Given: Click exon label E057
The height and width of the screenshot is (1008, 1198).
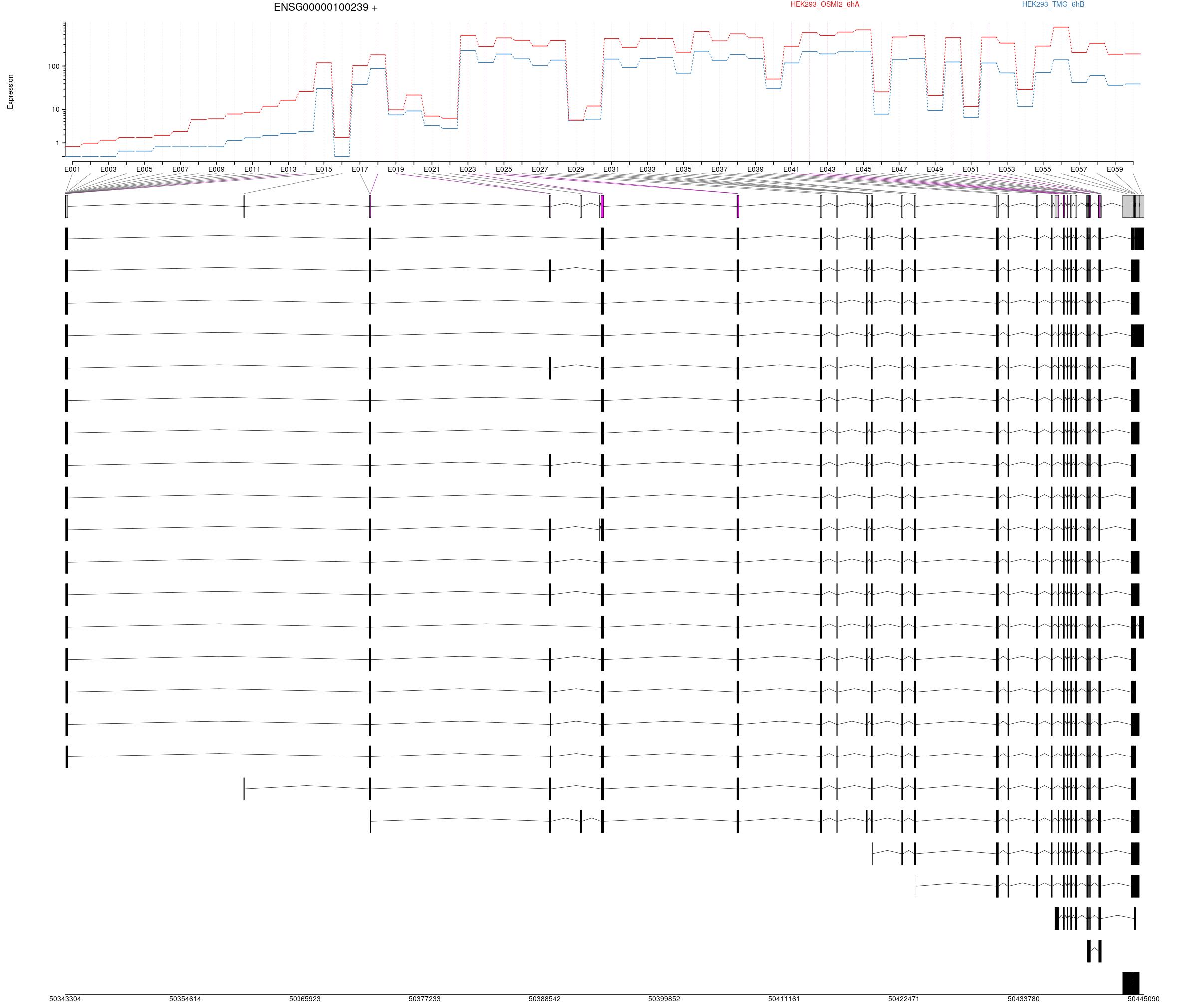Looking at the screenshot, I should point(1079,169).
